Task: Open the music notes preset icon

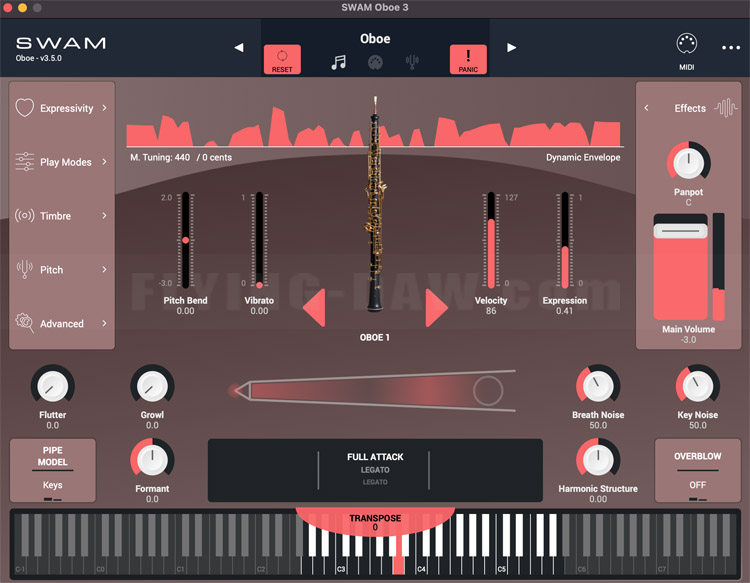Action: click(x=339, y=62)
